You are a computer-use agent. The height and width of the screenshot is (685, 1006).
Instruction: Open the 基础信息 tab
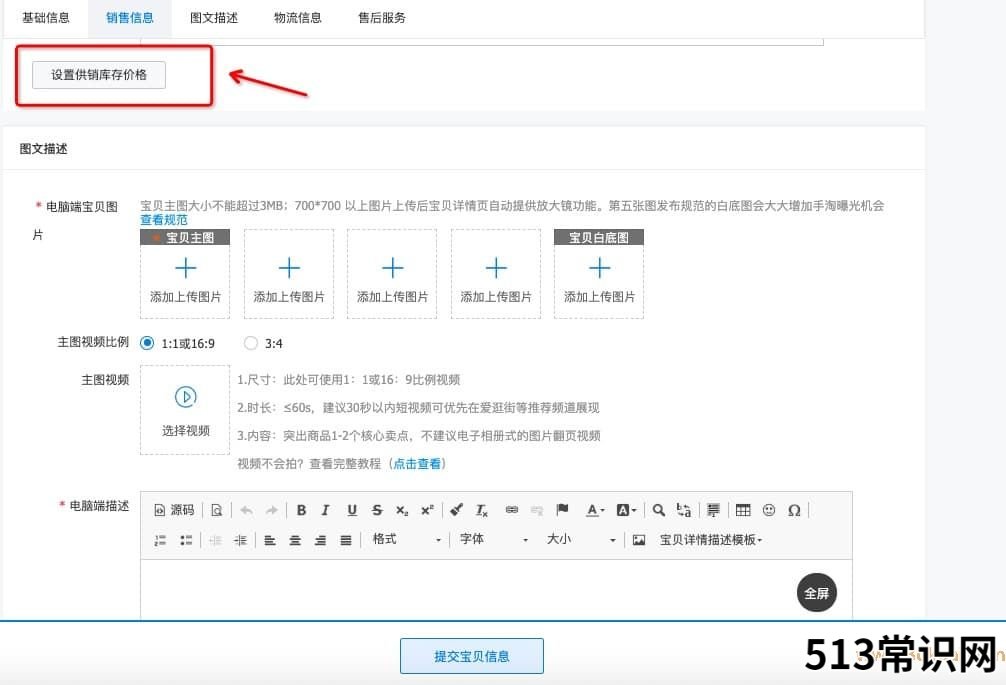pos(46,18)
